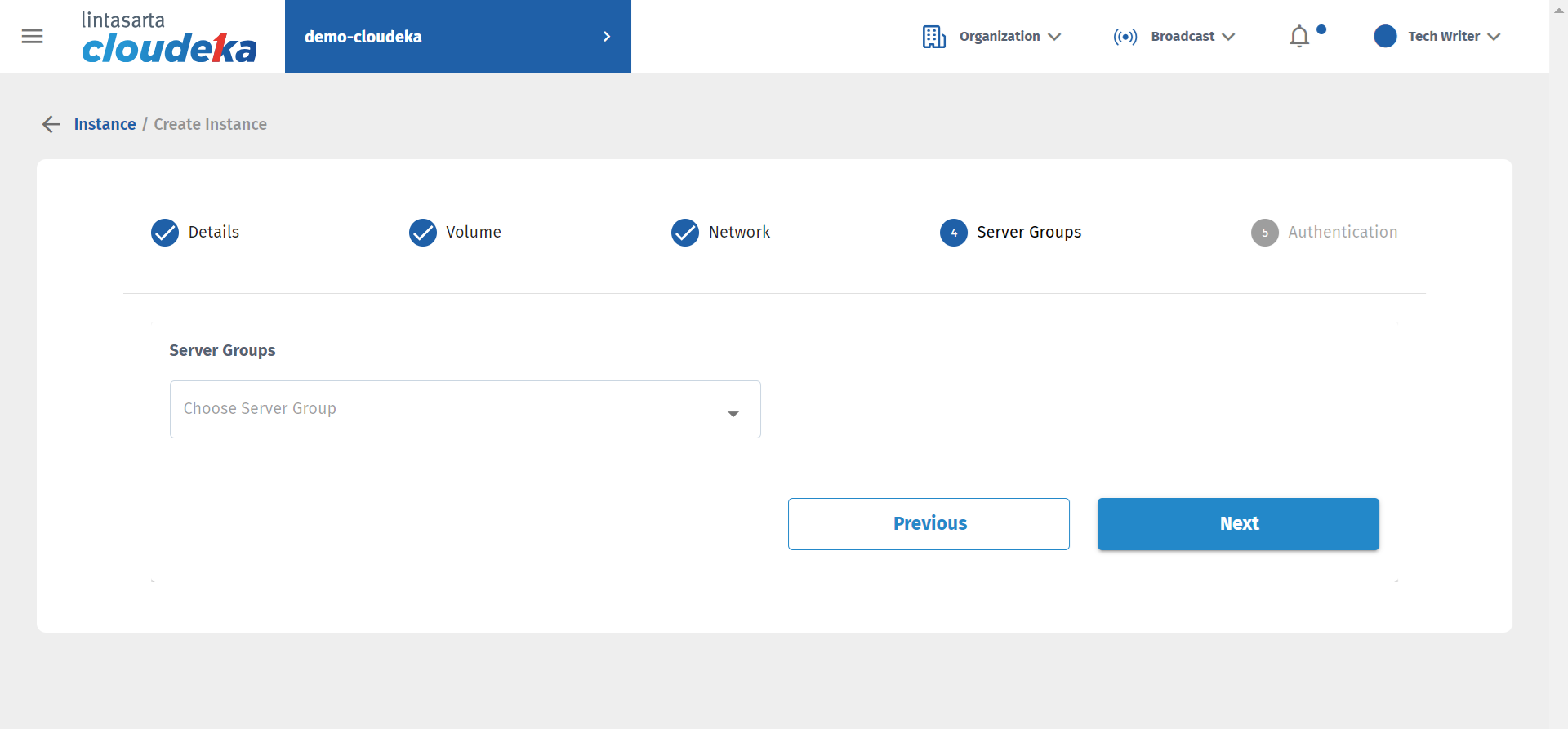This screenshot has height=729, width=1568.
Task: Click the Next button
Action: point(1238,524)
